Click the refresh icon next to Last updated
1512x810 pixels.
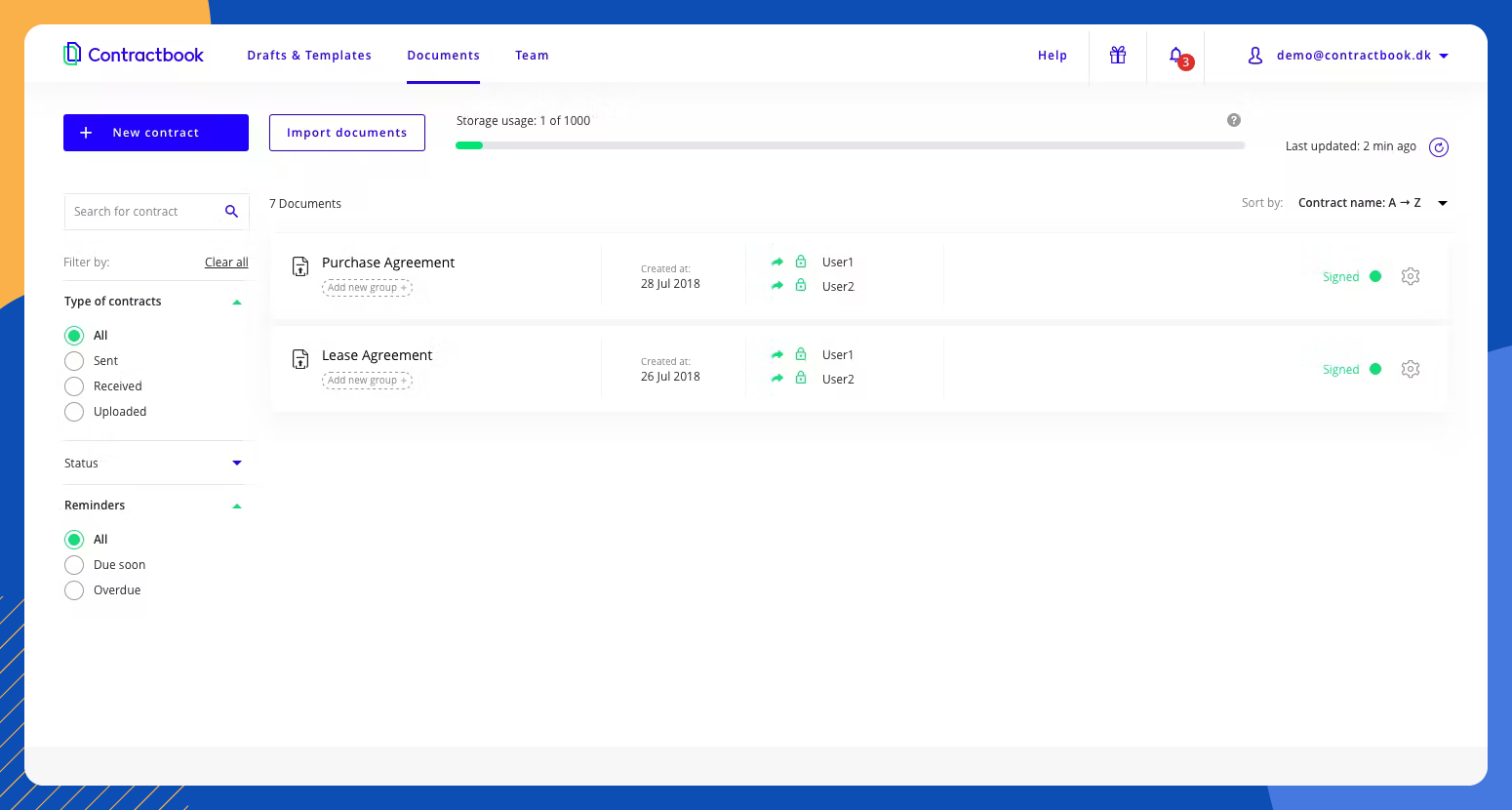[x=1438, y=146]
